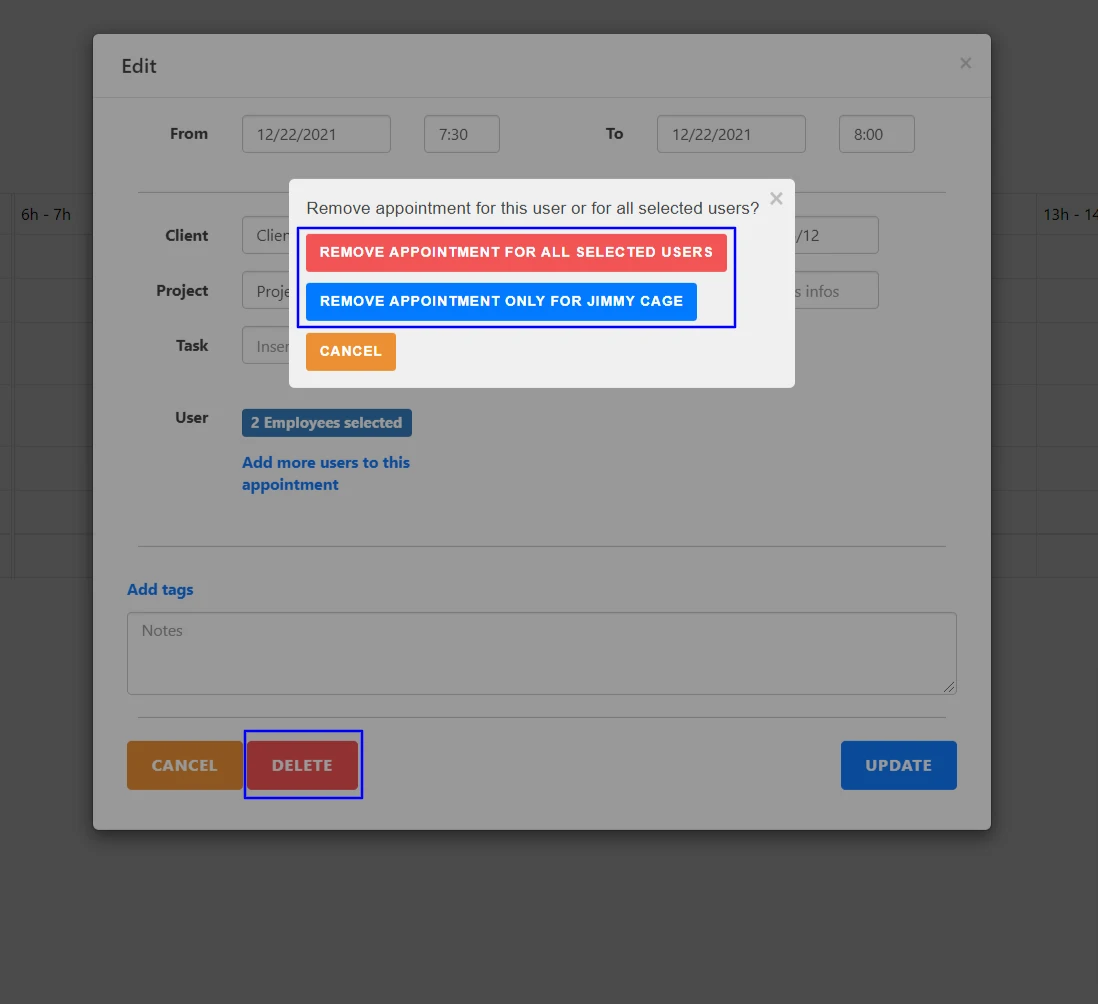Cancel editing the appointment

[x=184, y=764]
